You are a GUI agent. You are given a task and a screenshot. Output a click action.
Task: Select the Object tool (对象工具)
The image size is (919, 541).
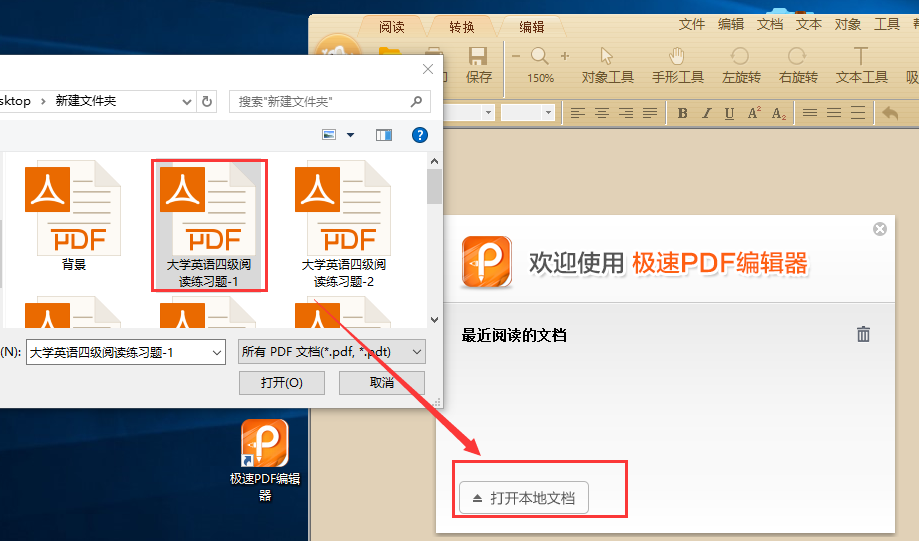(x=607, y=65)
